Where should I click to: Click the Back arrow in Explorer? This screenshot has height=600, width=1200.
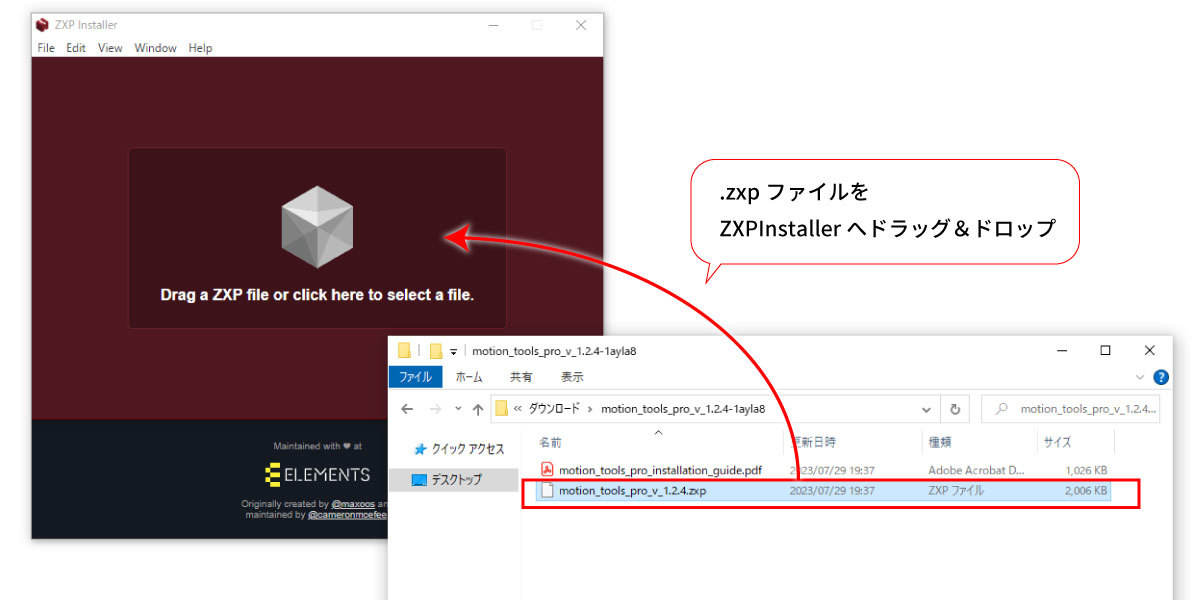pyautogui.click(x=407, y=409)
